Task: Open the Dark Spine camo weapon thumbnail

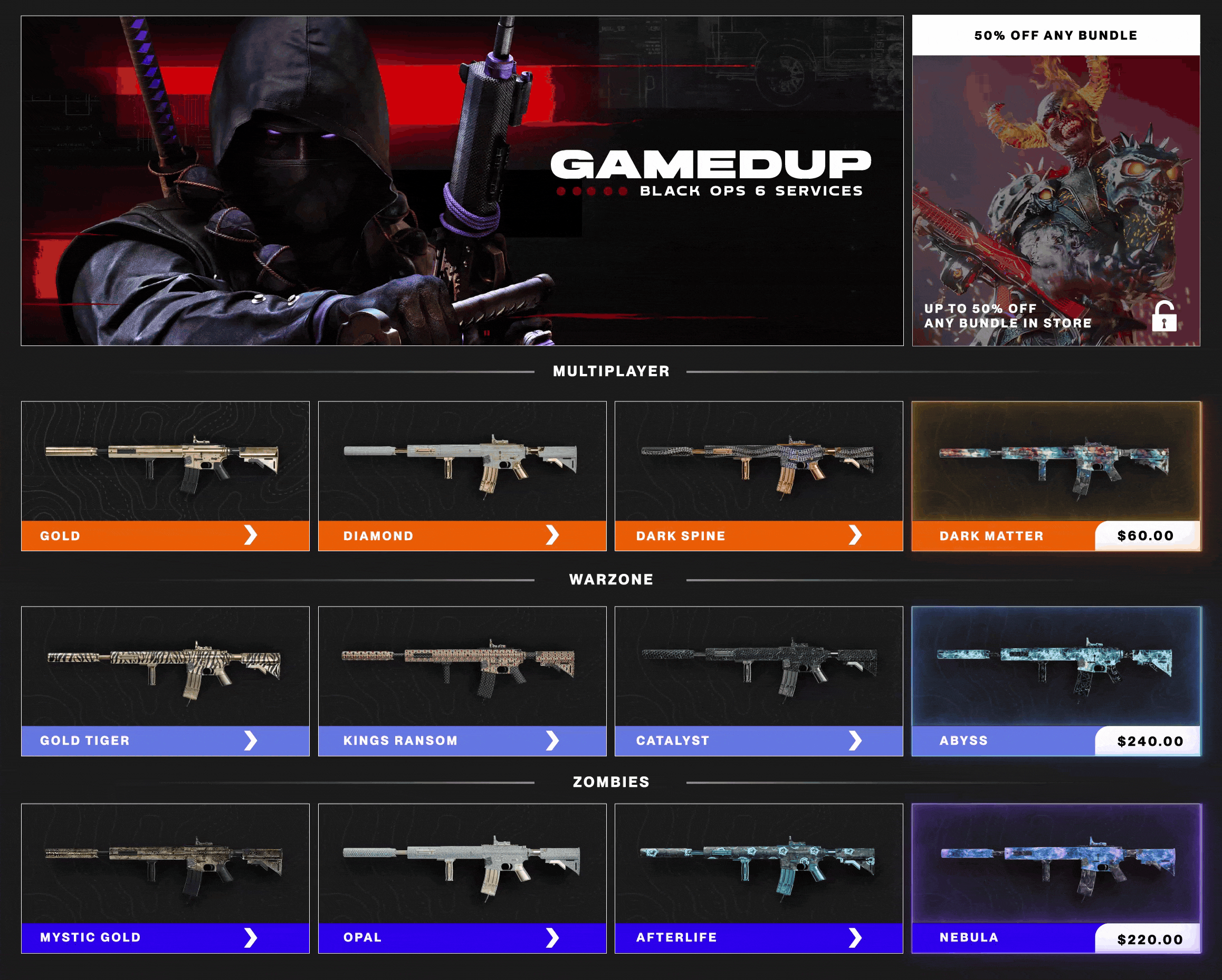Action: coord(759,461)
